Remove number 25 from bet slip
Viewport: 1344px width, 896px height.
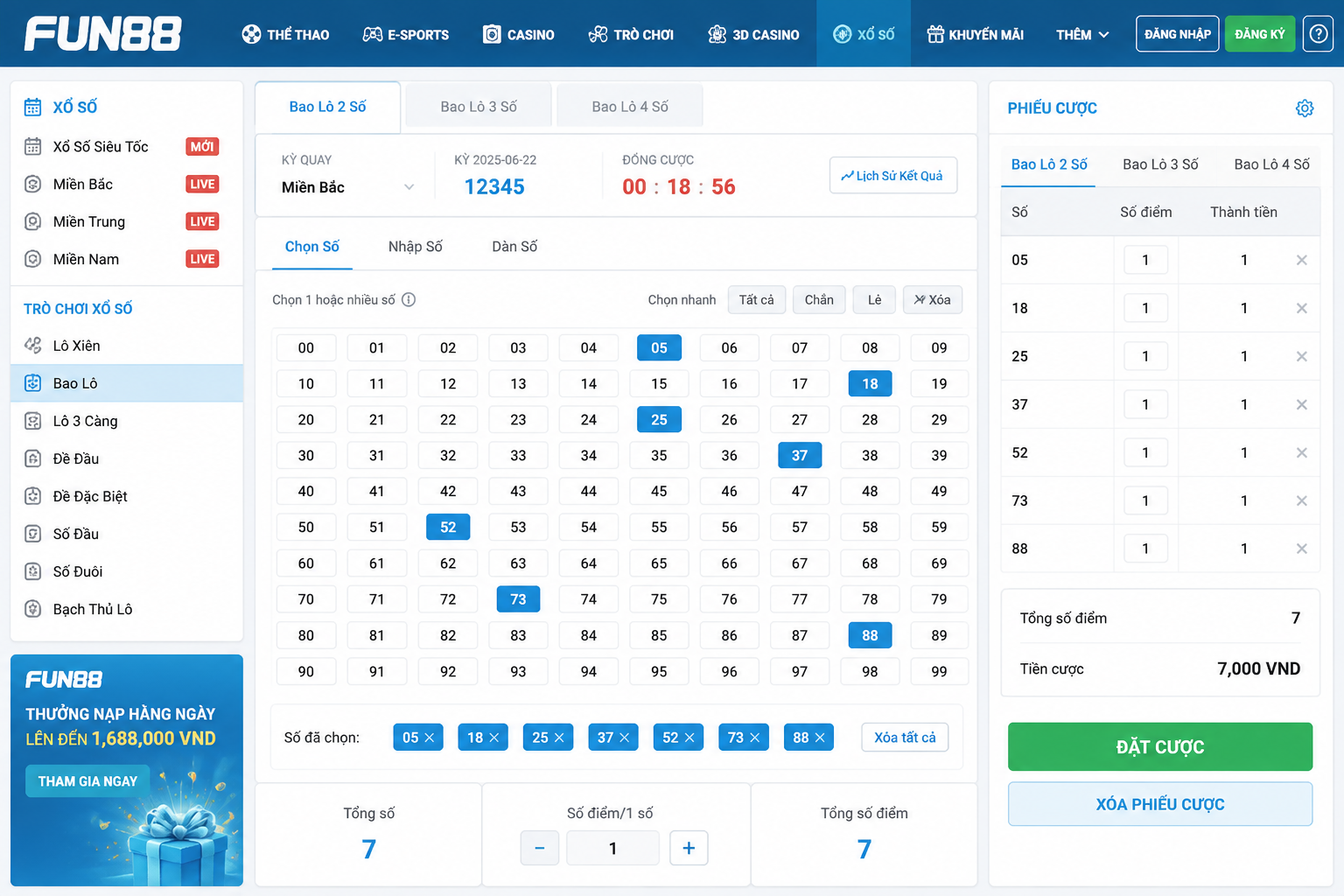click(1302, 356)
